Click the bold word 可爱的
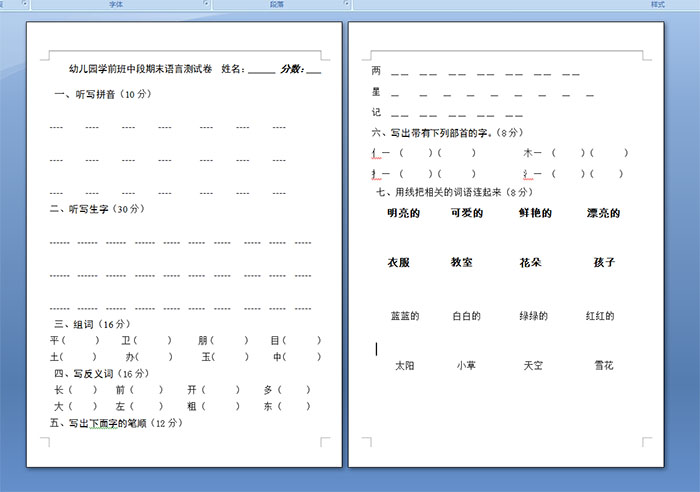Screen dimensions: 700x492 pos(467,213)
